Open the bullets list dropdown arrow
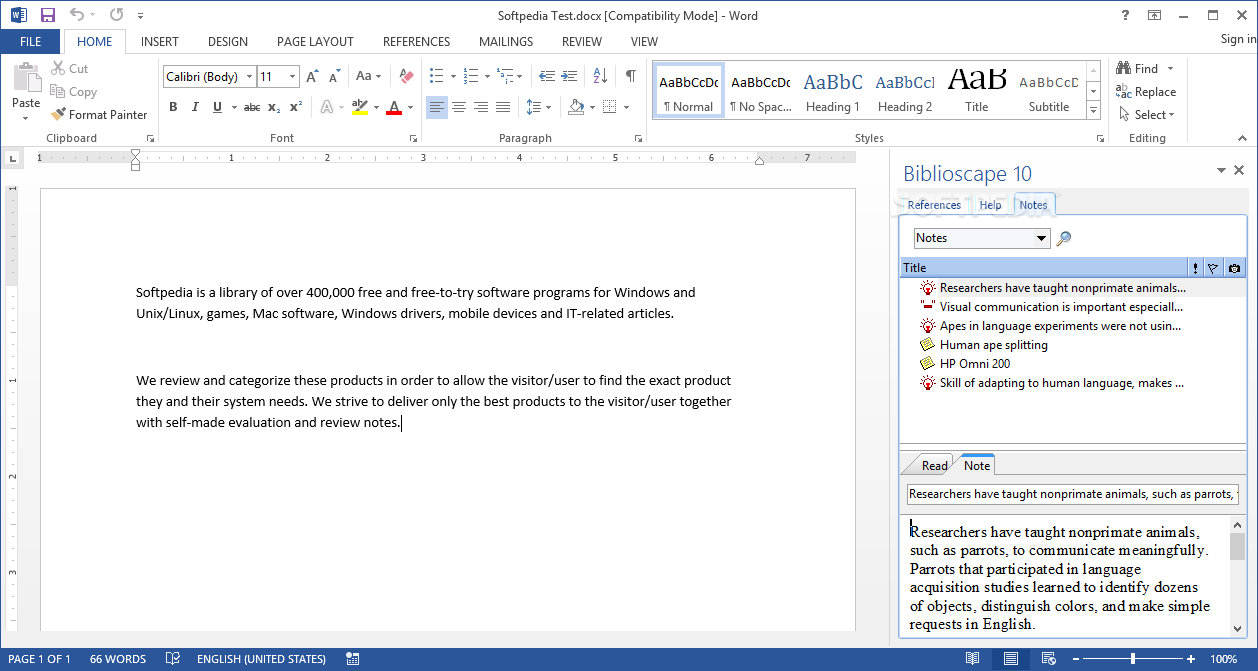This screenshot has height=671, width=1258. [453, 77]
